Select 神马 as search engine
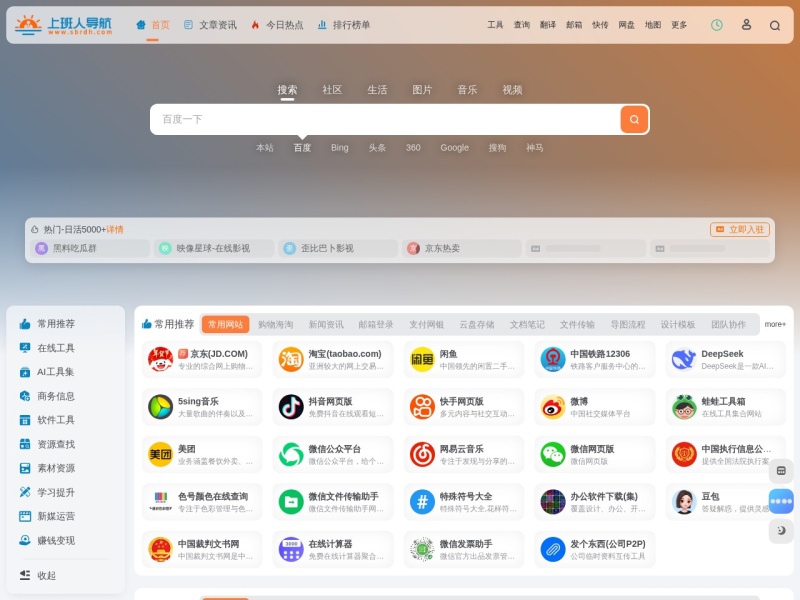 pos(534,148)
